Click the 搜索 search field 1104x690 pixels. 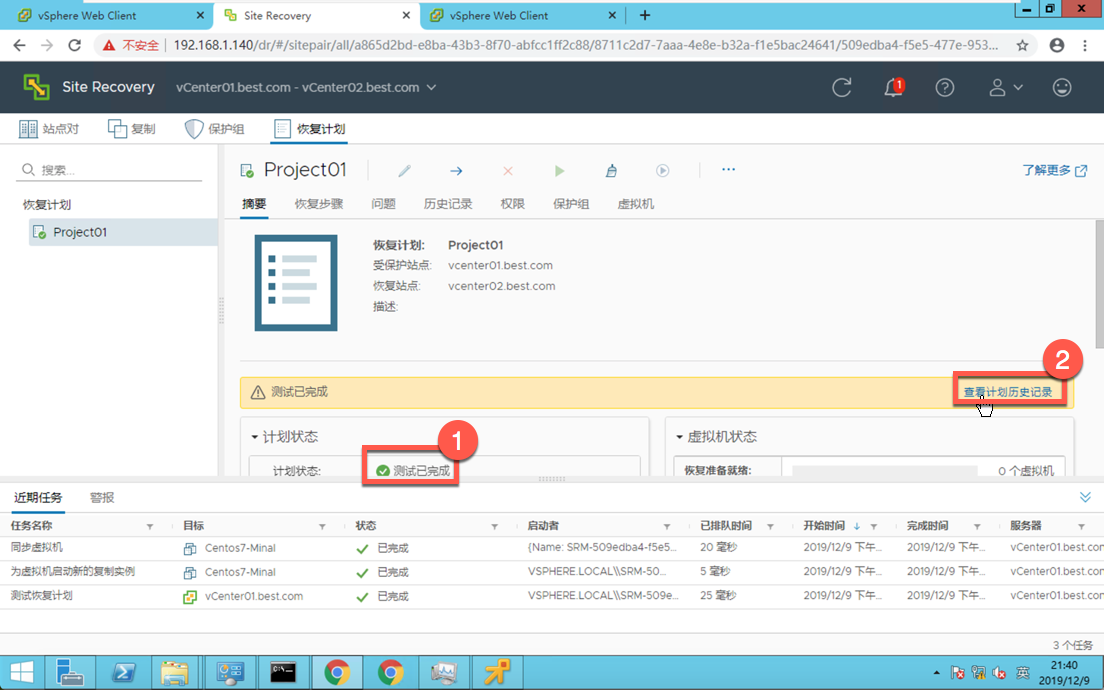tap(111, 170)
